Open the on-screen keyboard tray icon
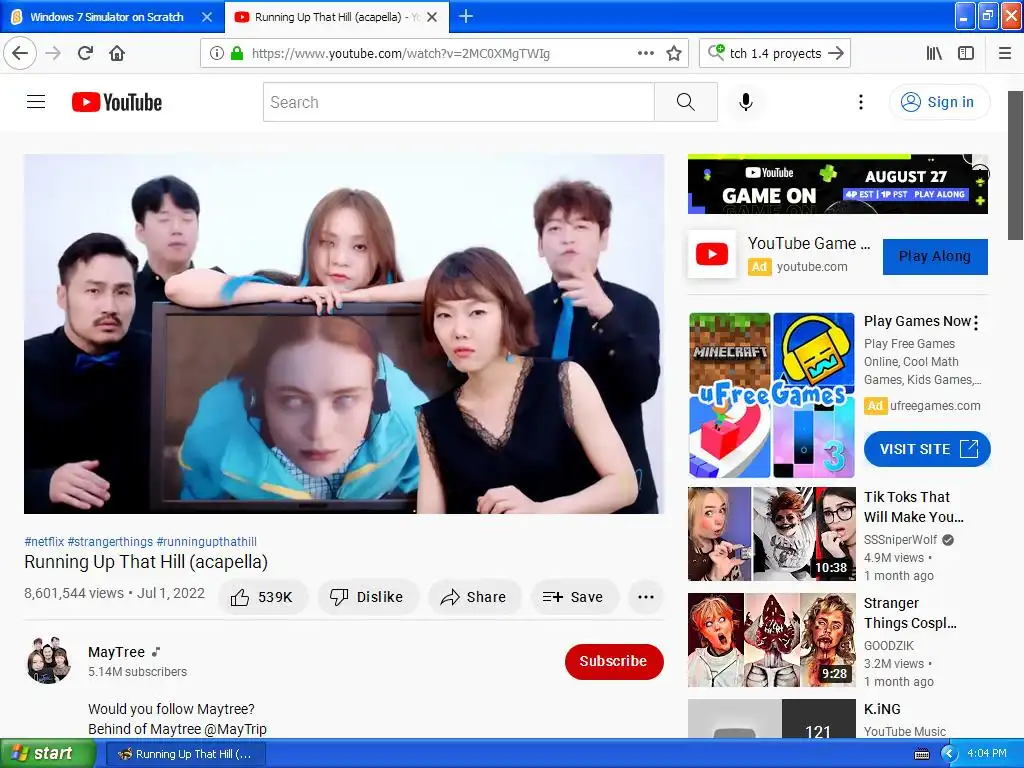Viewport: 1024px width, 768px height. point(922,754)
